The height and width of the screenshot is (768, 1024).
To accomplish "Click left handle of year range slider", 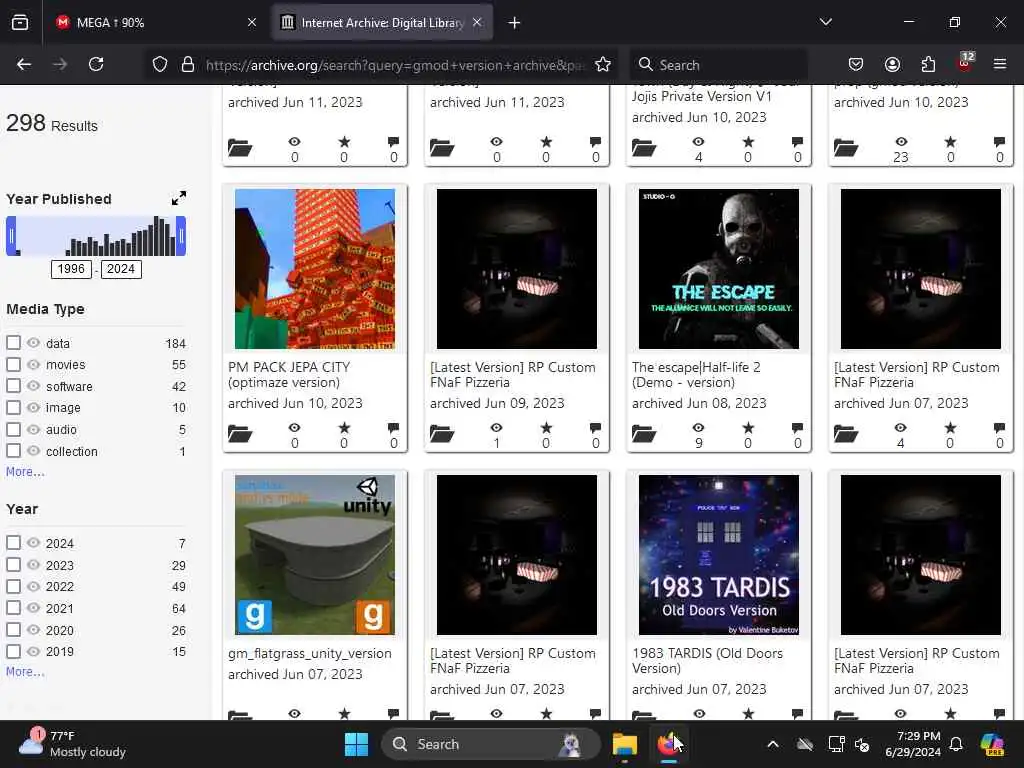I will pyautogui.click(x=11, y=236).
